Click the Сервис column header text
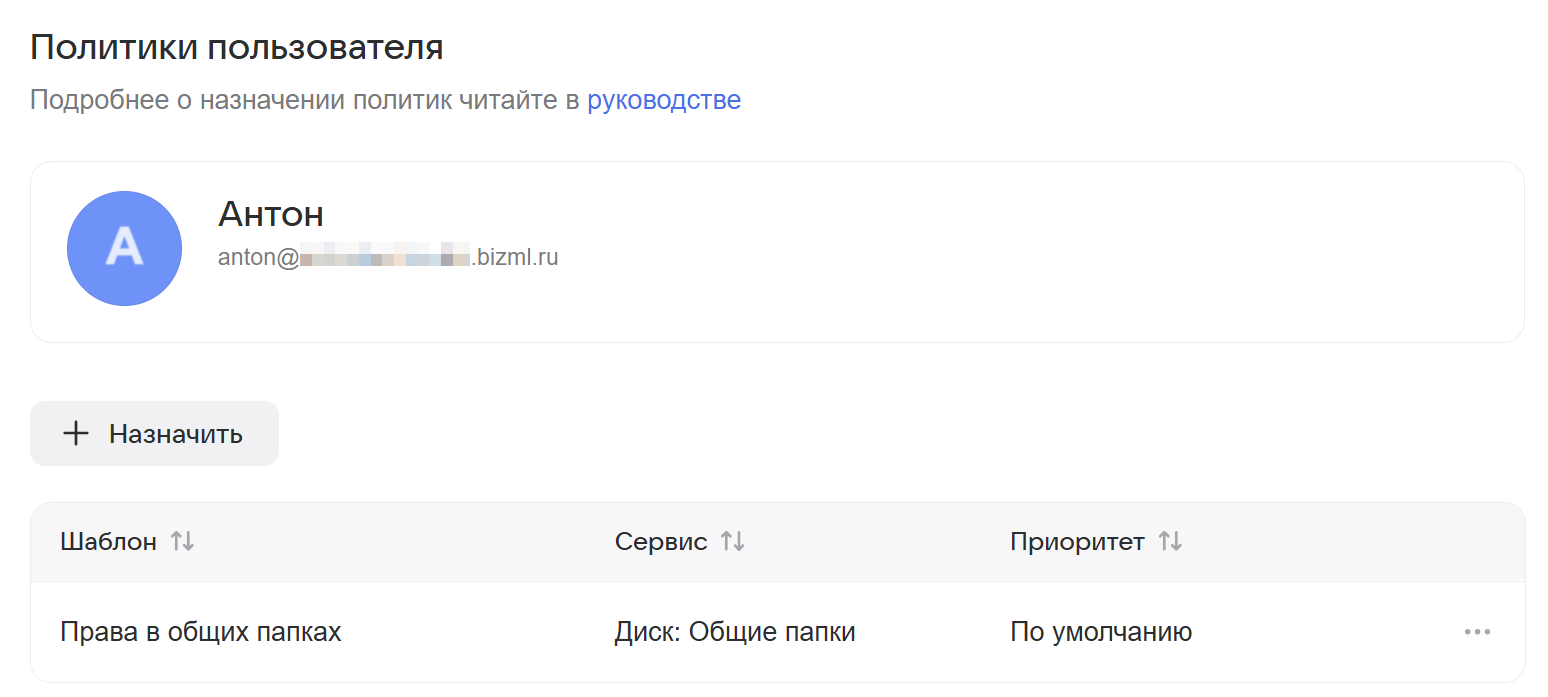This screenshot has width=1548, height=697. (660, 542)
